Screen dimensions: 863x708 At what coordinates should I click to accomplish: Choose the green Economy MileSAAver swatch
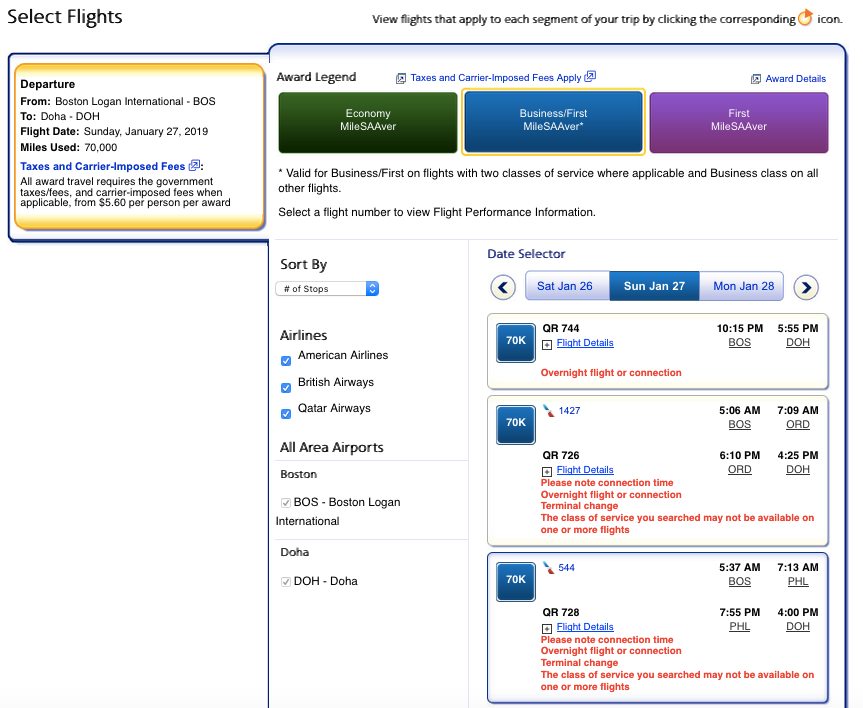pos(368,122)
